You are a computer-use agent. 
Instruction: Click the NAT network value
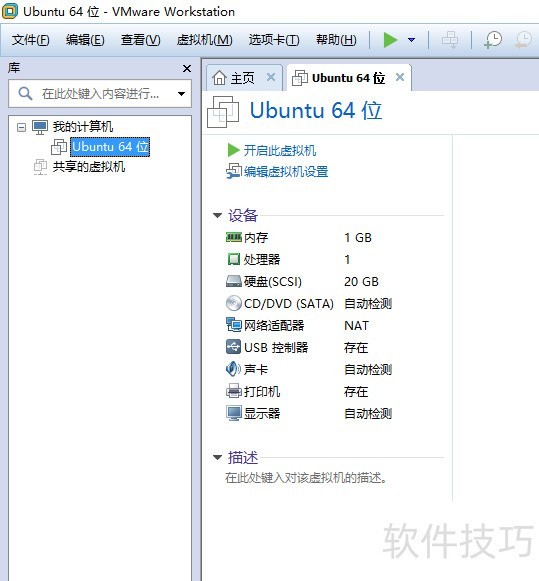356,326
